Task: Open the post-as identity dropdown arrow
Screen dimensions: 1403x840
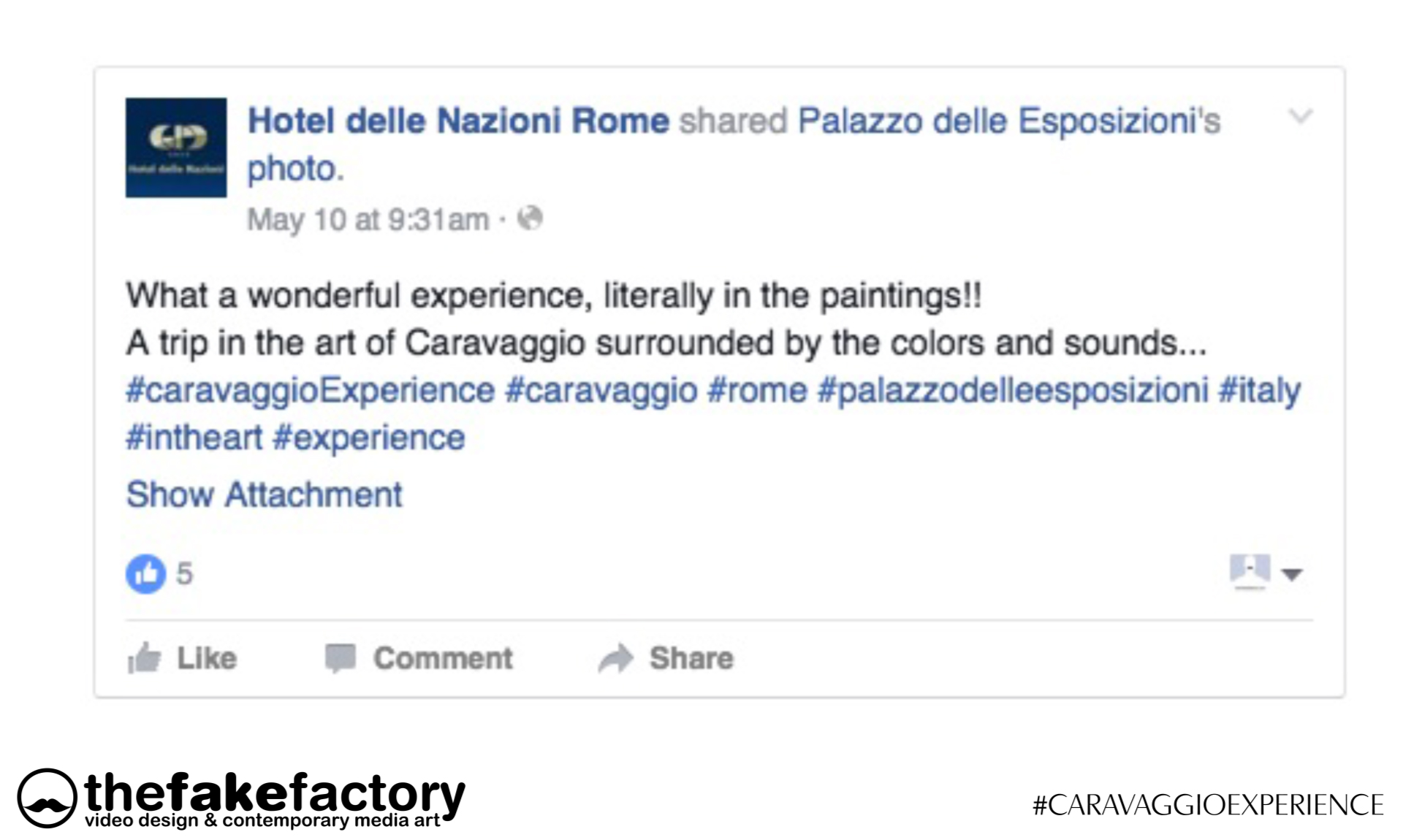Action: click(1292, 574)
